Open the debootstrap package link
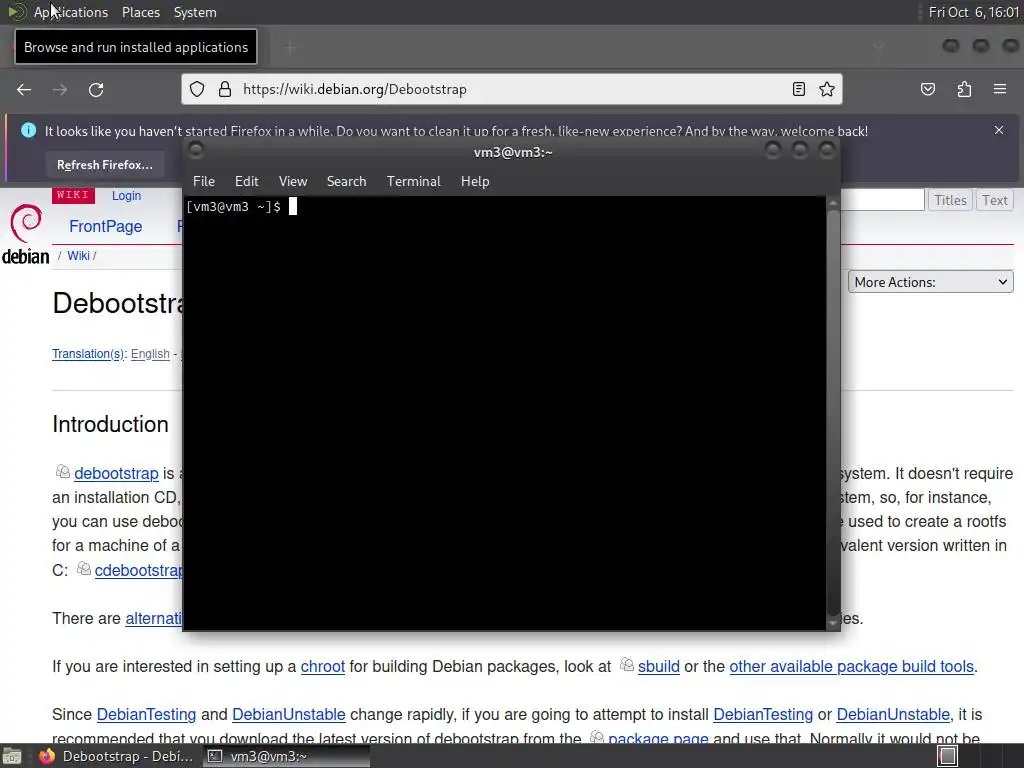This screenshot has height=768, width=1024. [116, 473]
